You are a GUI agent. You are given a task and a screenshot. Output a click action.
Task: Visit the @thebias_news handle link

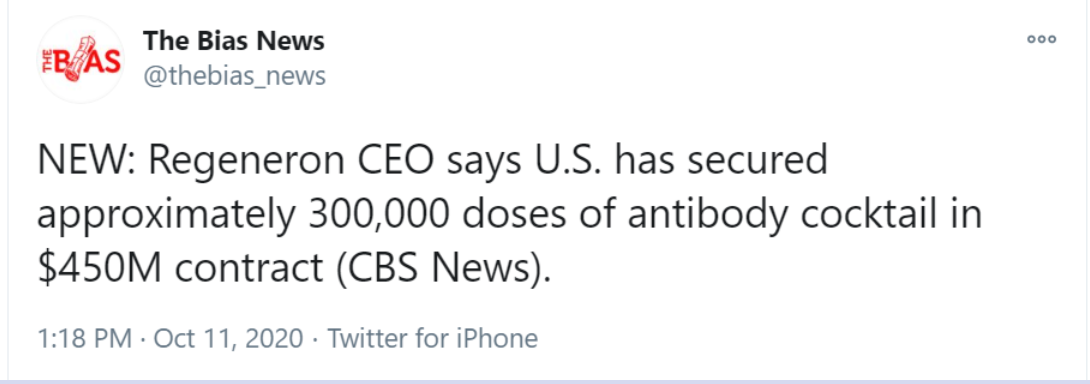pyautogui.click(x=234, y=76)
